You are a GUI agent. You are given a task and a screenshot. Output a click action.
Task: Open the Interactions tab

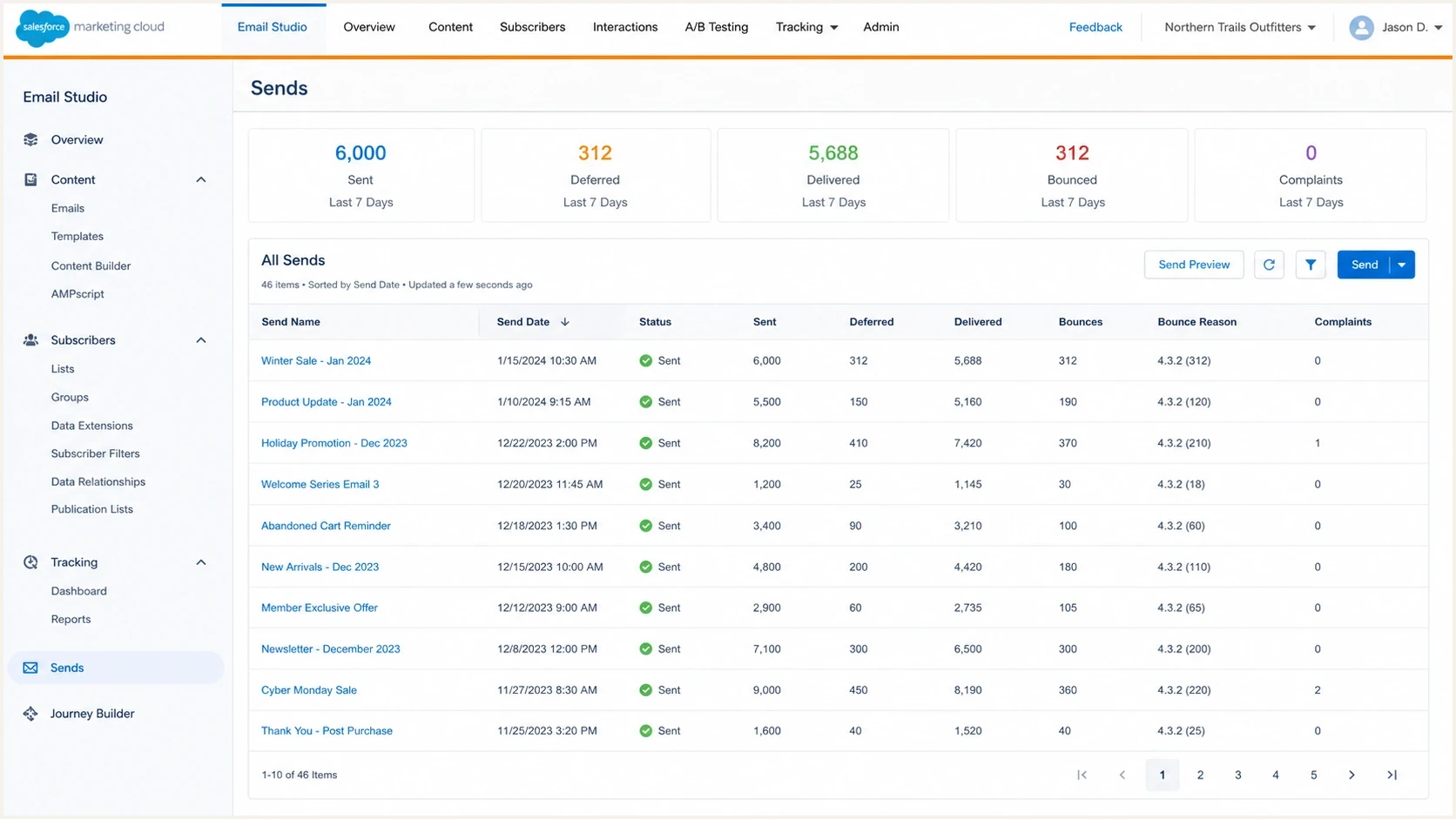625,27
